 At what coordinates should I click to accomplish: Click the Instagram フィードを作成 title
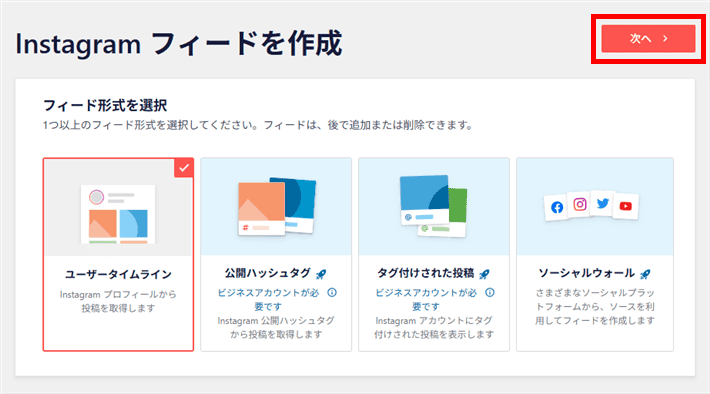[179, 44]
